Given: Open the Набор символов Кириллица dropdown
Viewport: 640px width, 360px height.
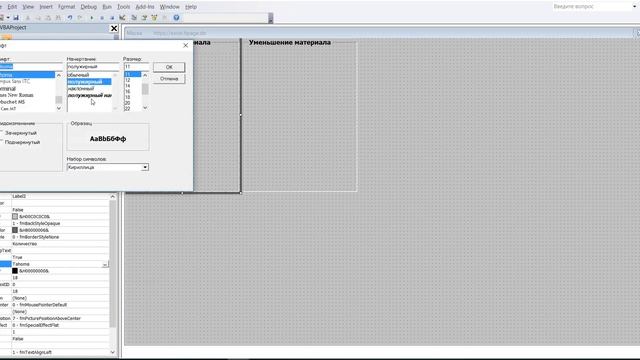Looking at the screenshot, I should tap(145, 167).
